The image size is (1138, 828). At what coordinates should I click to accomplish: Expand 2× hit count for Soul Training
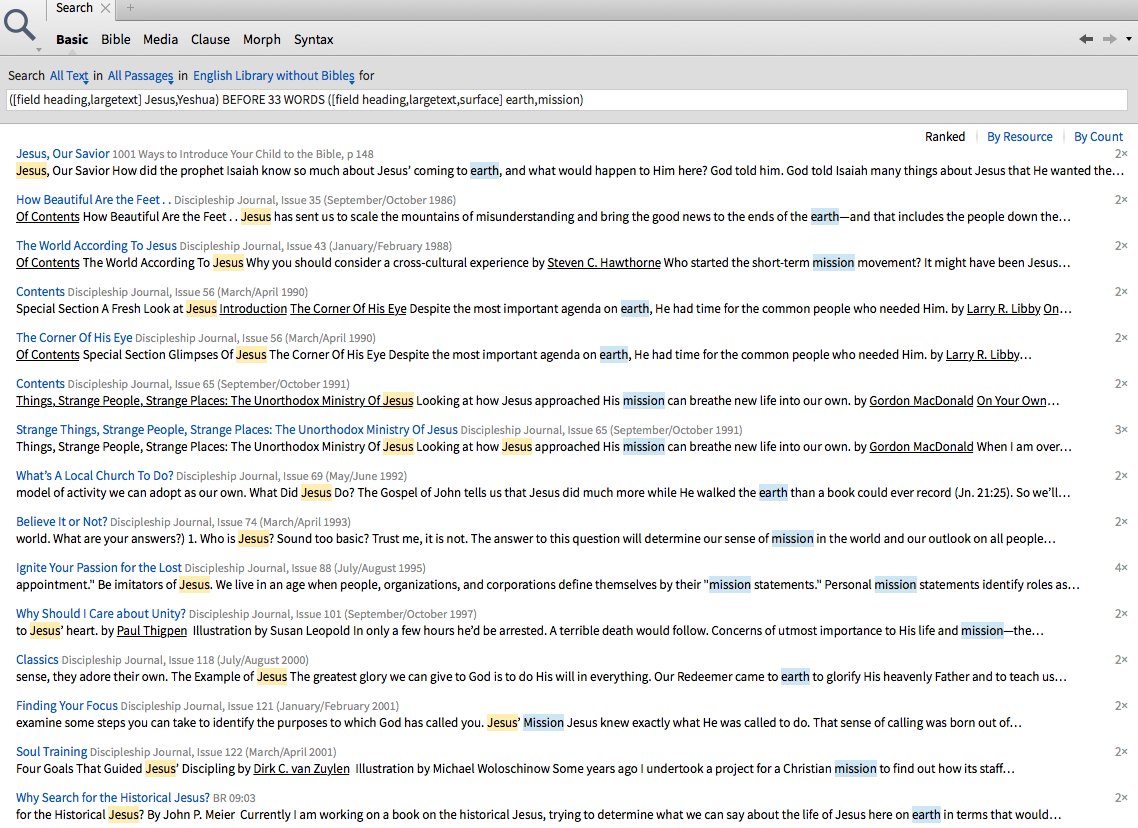tap(1121, 752)
